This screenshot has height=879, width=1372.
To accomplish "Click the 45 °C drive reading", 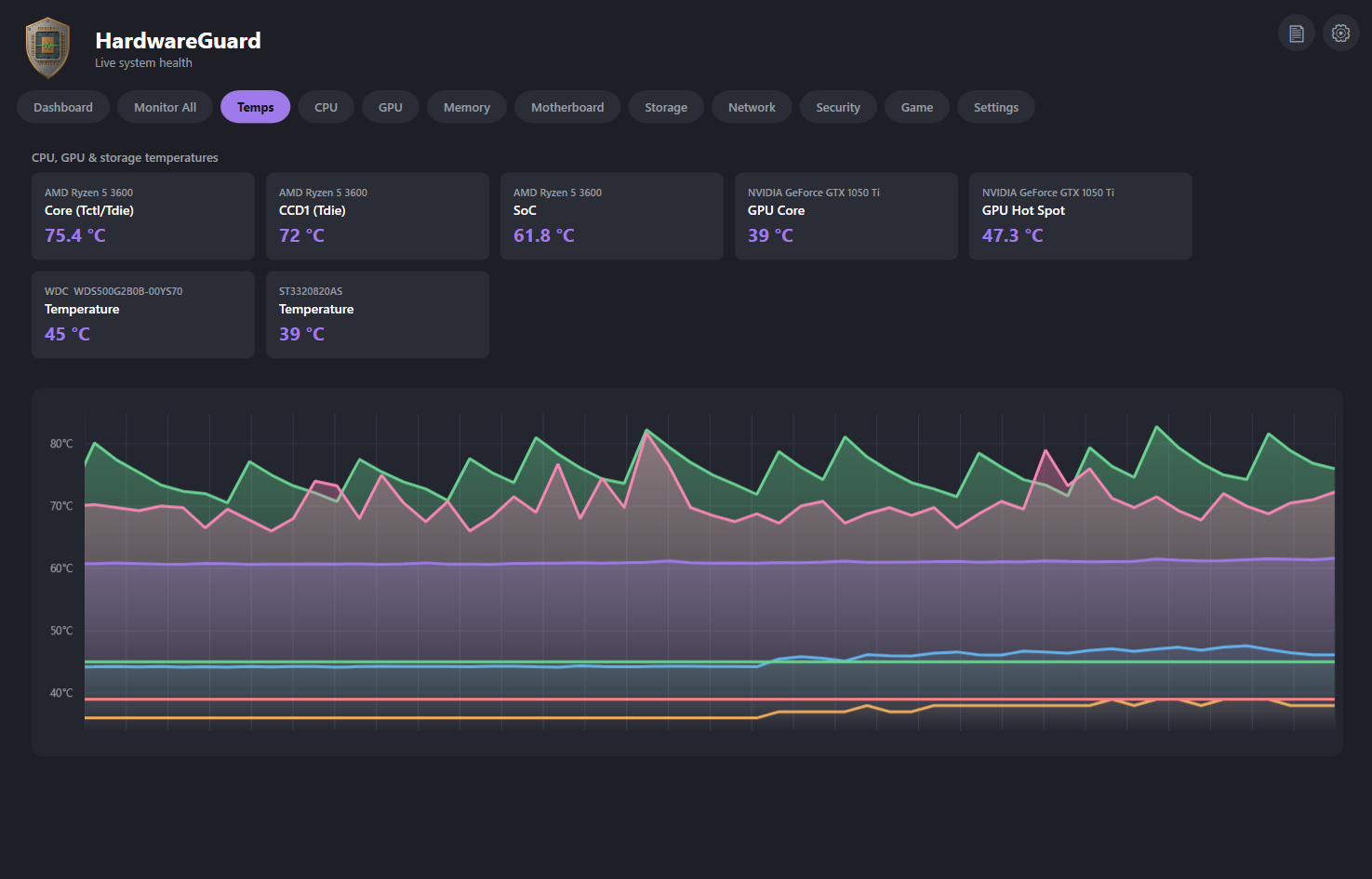I will point(68,334).
